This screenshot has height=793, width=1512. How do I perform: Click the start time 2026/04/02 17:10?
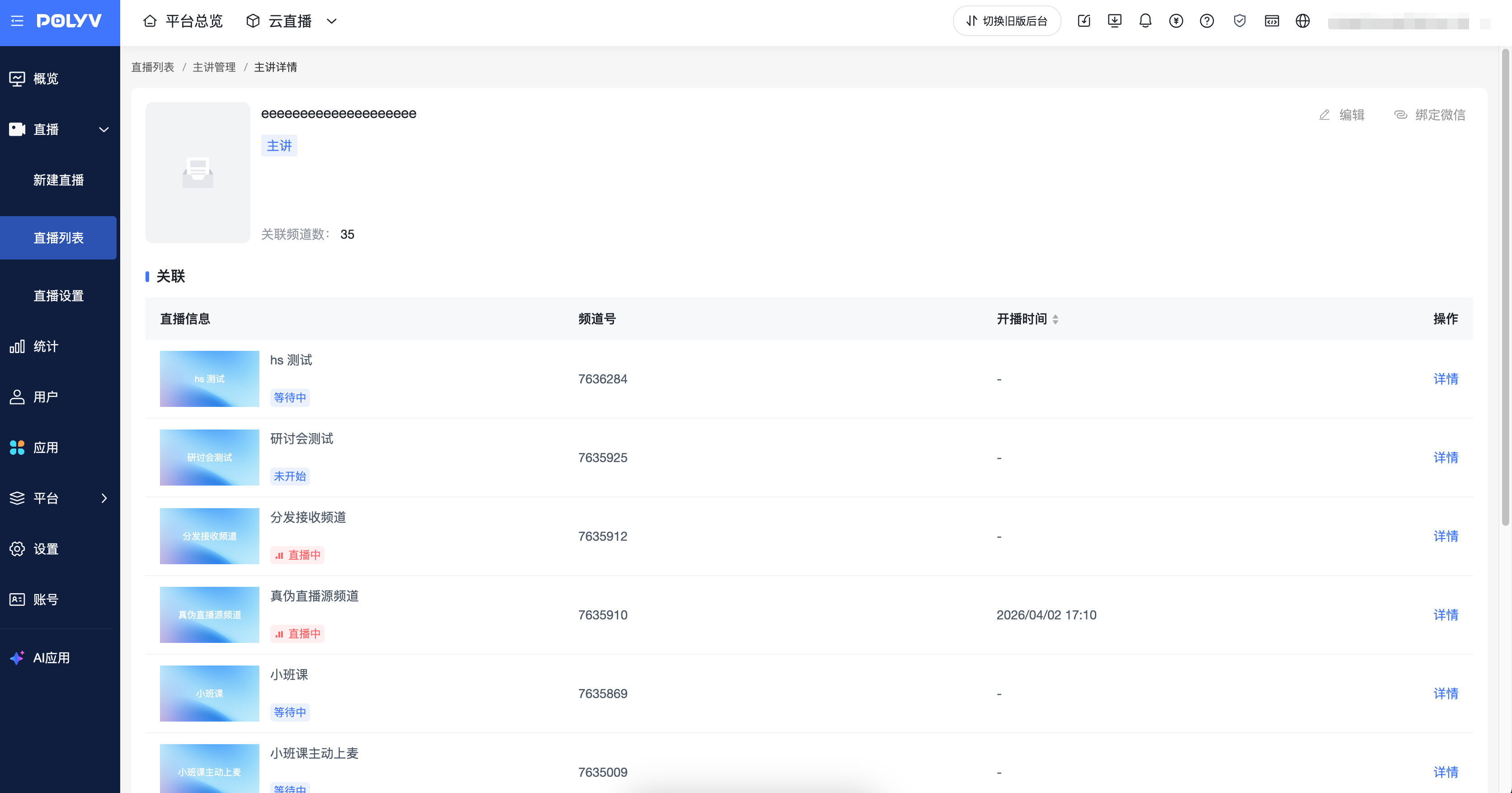click(x=1047, y=615)
